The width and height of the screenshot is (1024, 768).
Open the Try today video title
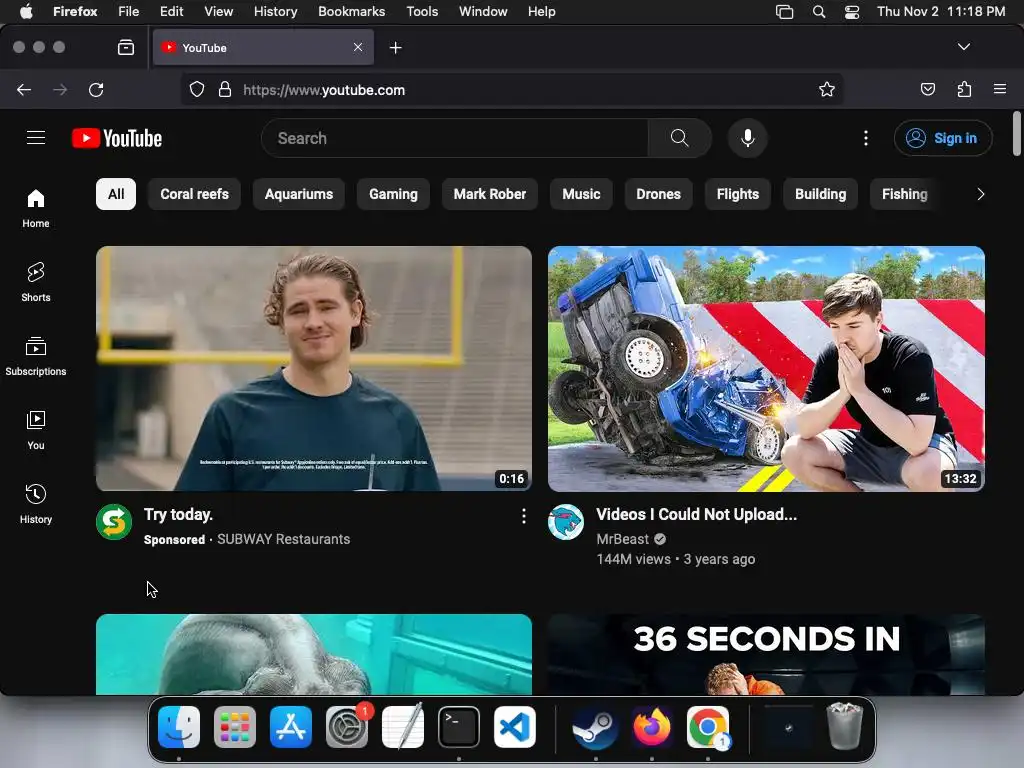coord(178,515)
